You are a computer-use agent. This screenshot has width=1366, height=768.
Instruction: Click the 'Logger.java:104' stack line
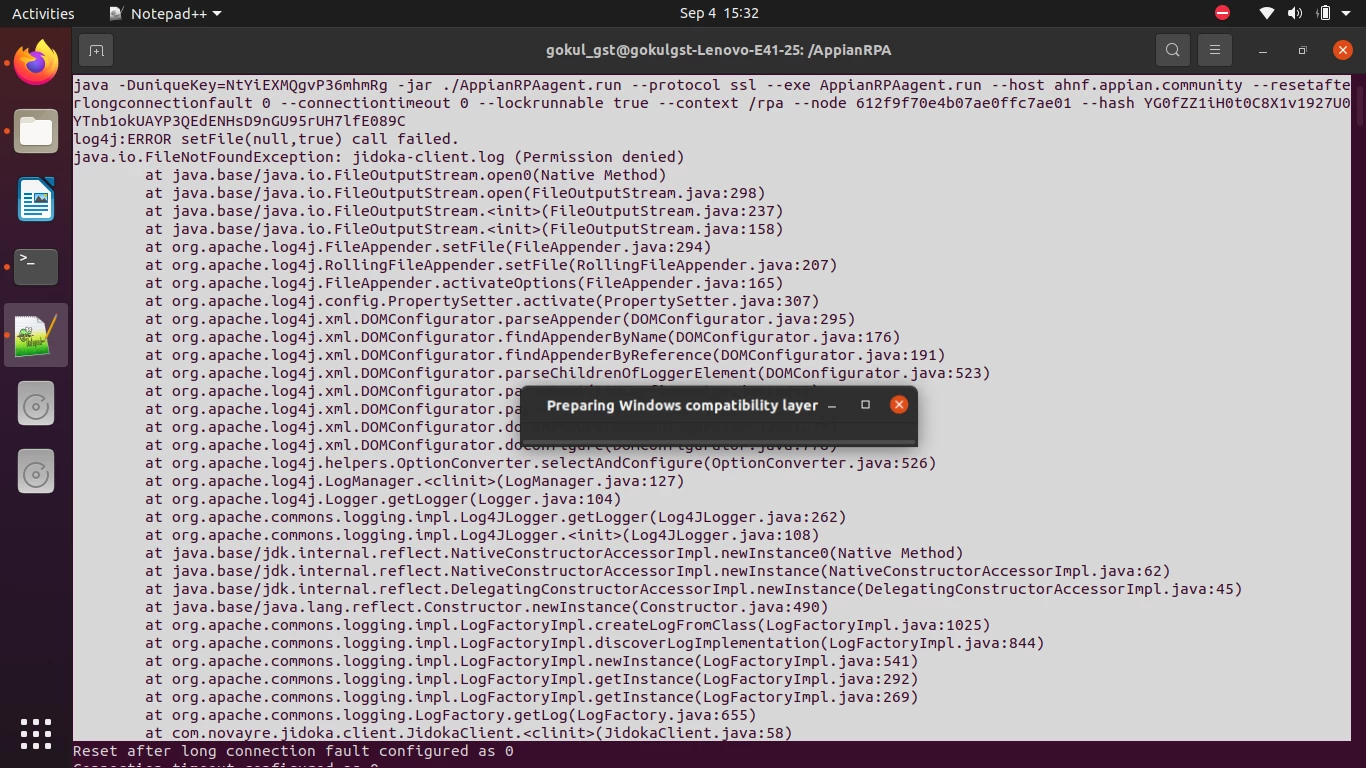point(383,499)
